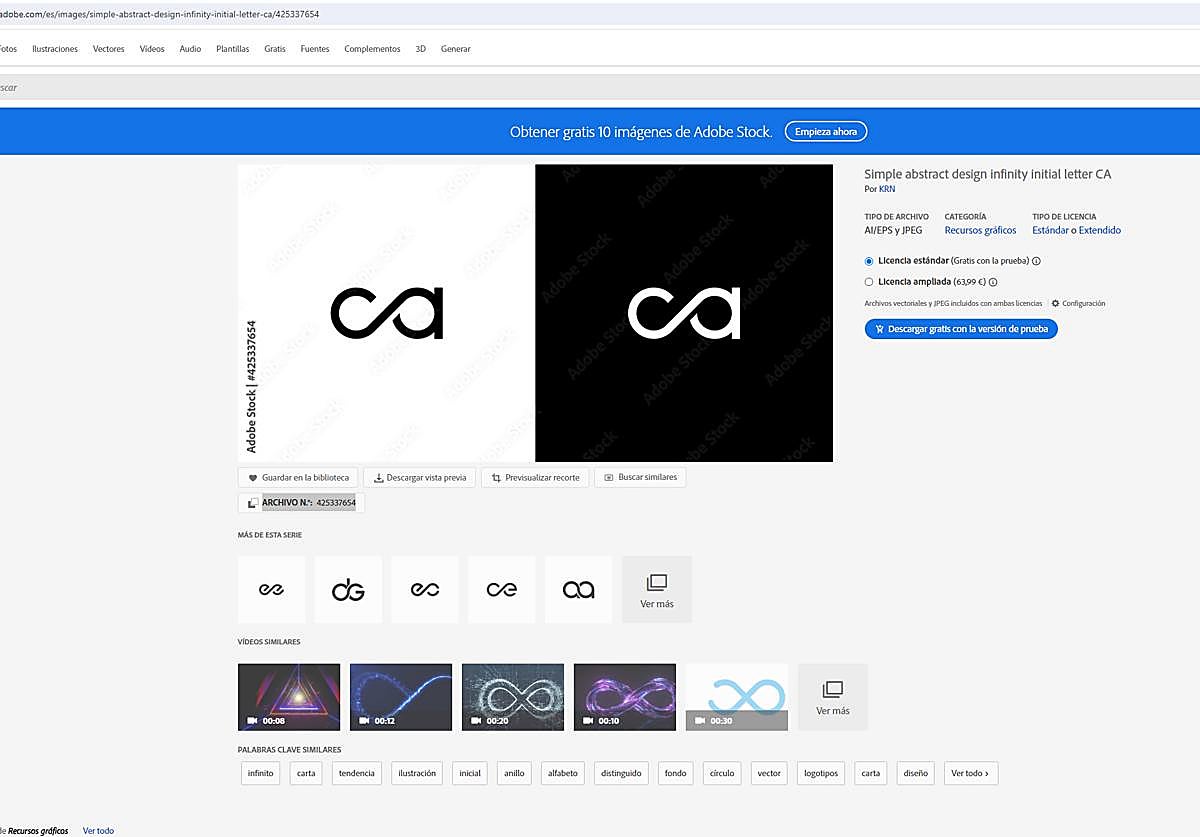1200x837 pixels.
Task: Click the download icon for Descargar vista previa
Action: (x=378, y=478)
